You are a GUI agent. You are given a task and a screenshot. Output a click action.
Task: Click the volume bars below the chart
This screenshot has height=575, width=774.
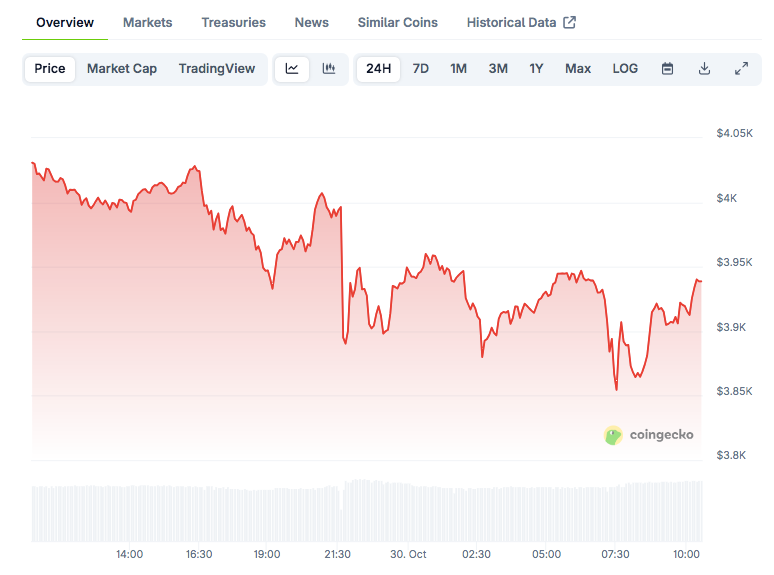pos(367,511)
